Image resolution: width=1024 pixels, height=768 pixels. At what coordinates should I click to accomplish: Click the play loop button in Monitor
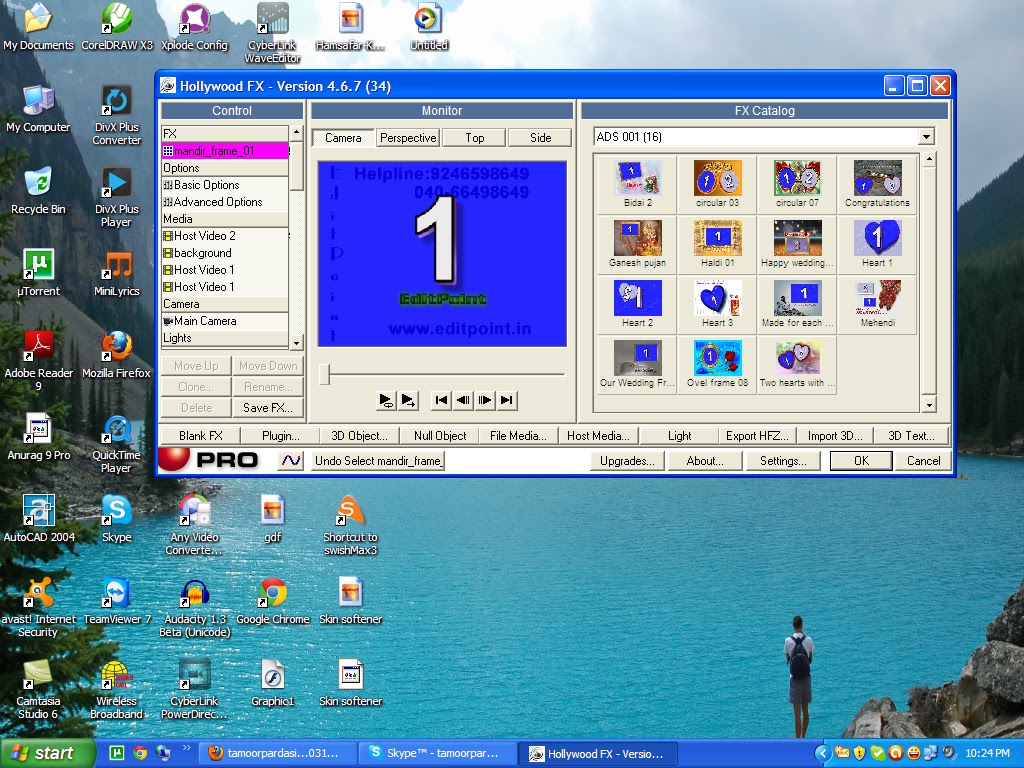coord(386,400)
